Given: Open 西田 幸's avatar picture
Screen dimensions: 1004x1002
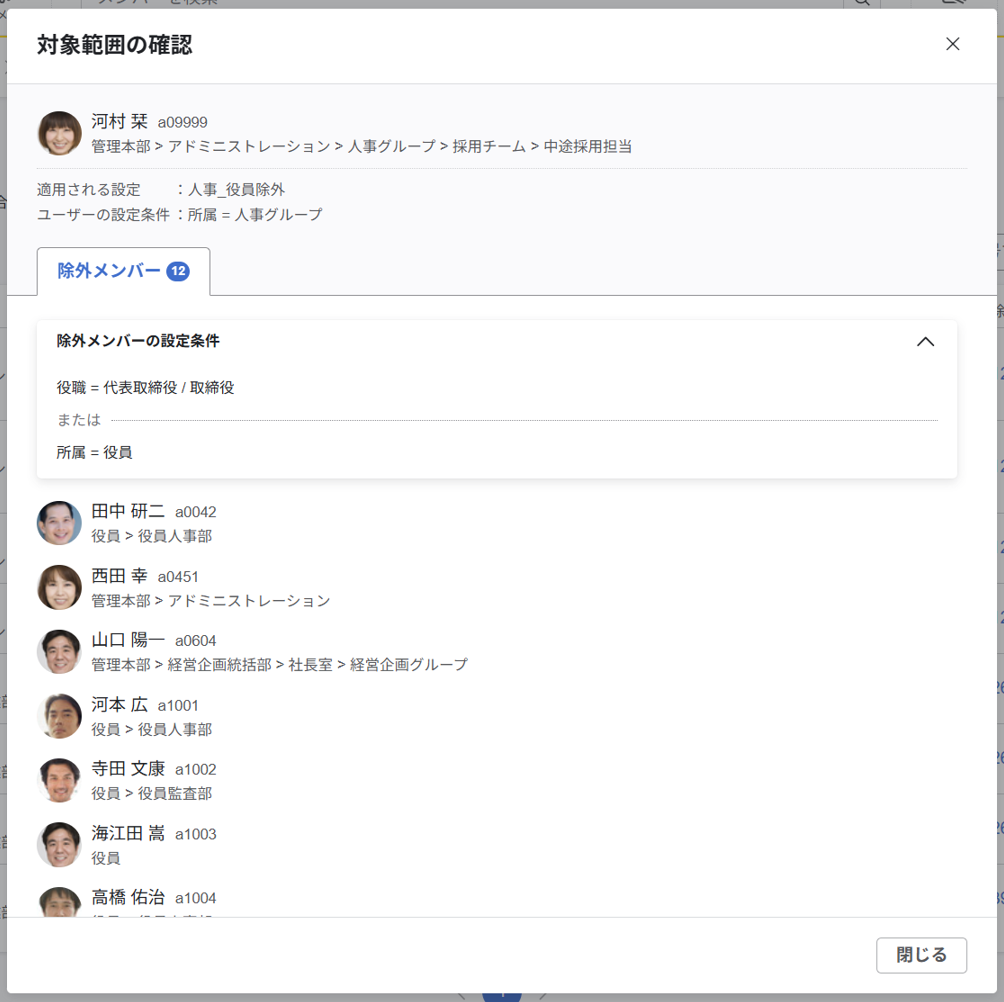Looking at the screenshot, I should 59,587.
